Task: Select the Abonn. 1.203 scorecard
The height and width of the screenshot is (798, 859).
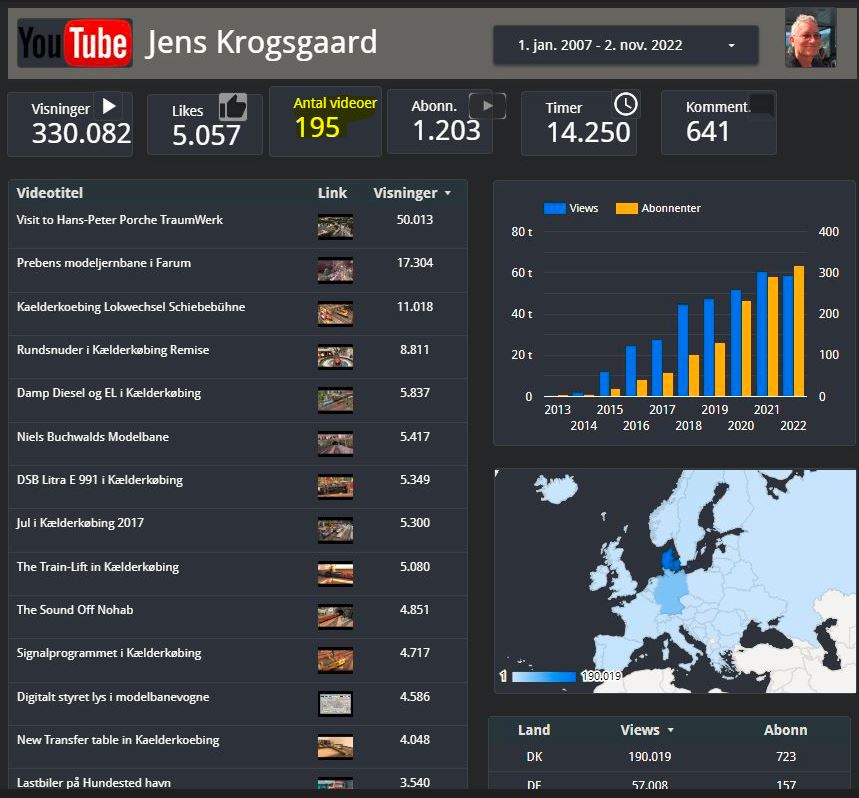Action: [440, 122]
